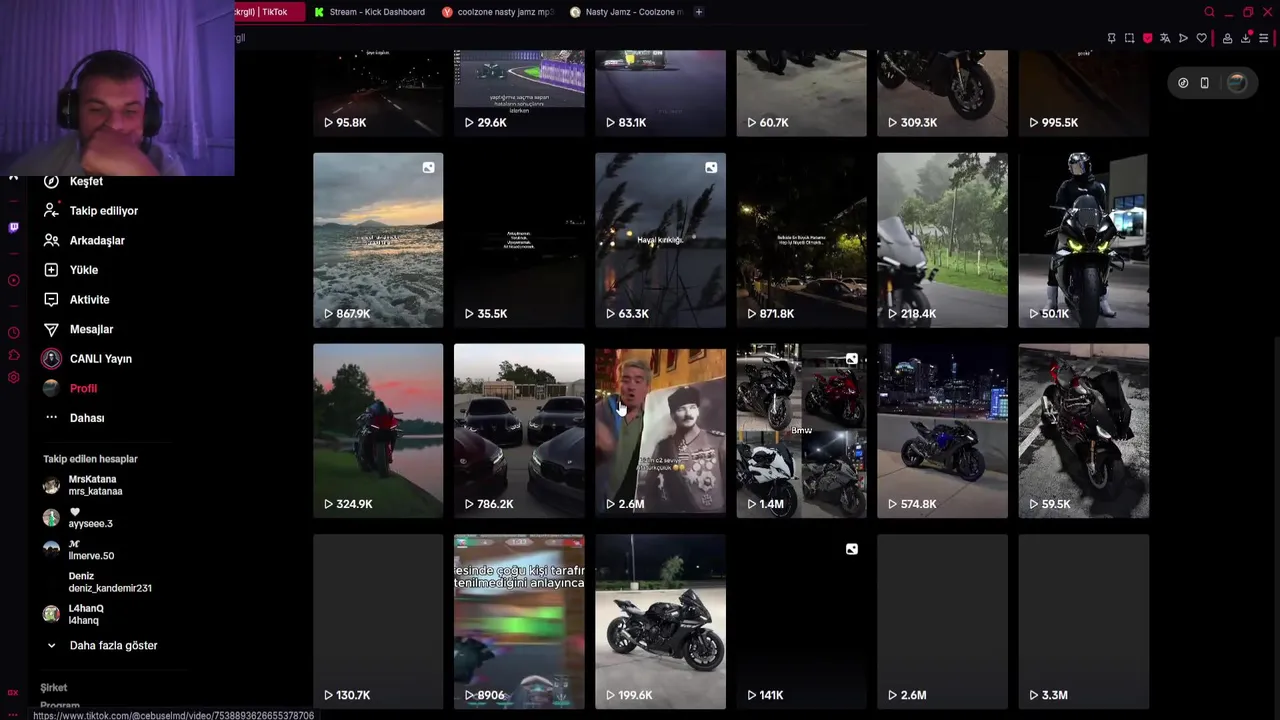
Task: Open the Mesajlar menu entry
Action: [91, 329]
